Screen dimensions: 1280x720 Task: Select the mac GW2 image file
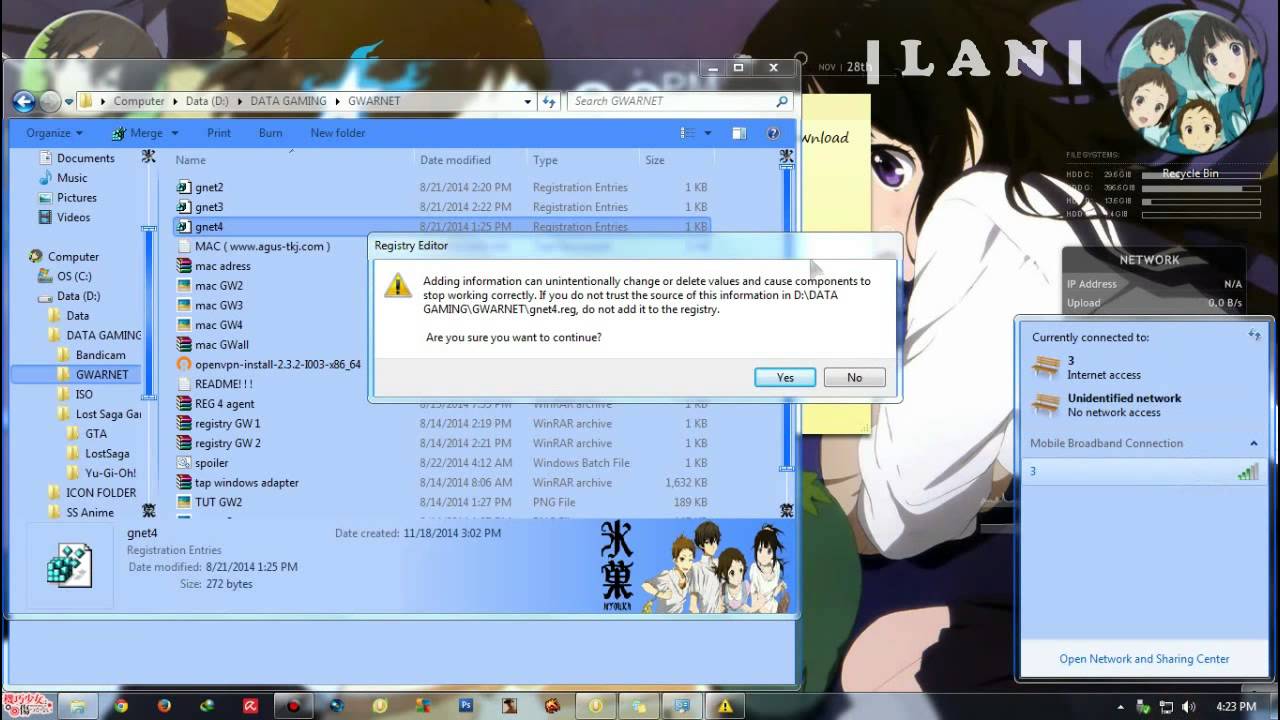[218, 286]
